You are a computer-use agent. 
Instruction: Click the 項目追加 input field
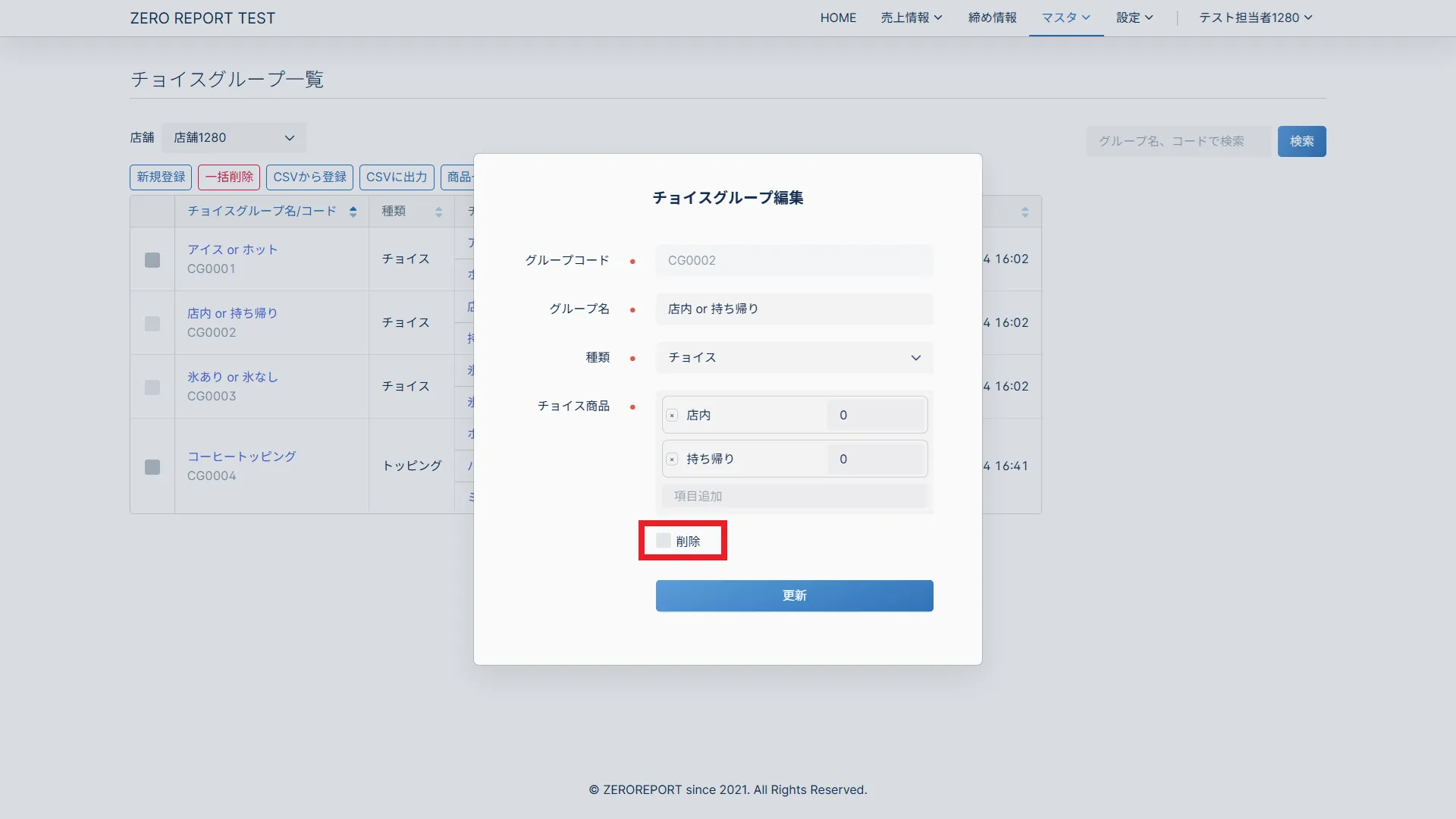click(x=794, y=496)
